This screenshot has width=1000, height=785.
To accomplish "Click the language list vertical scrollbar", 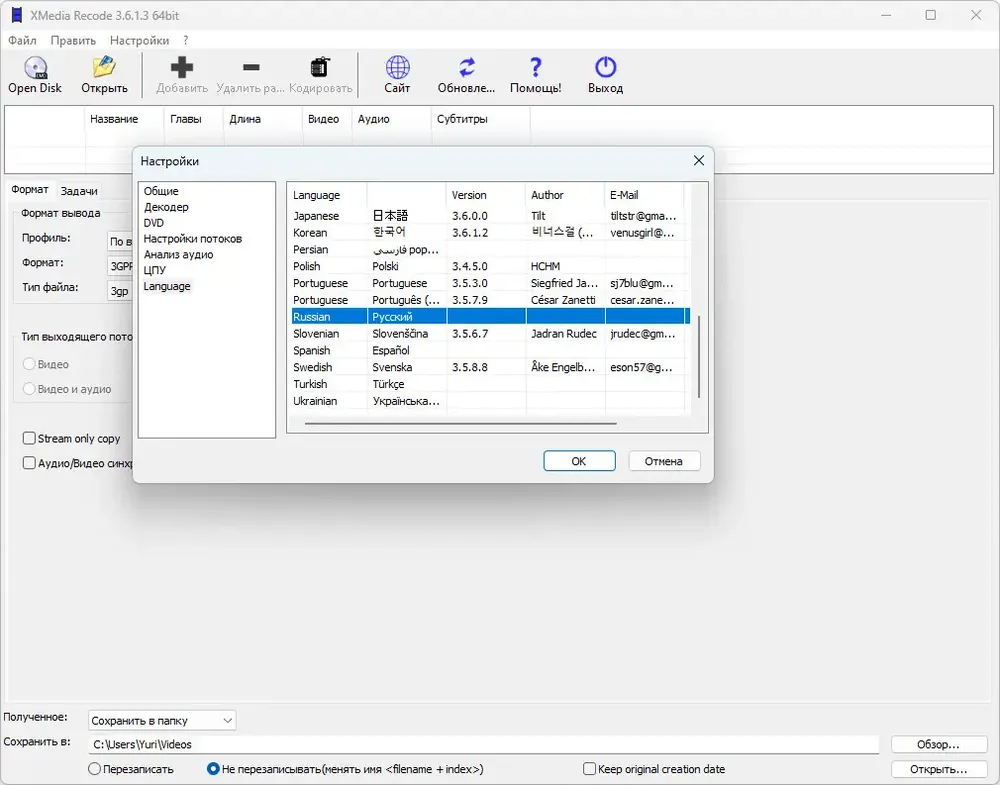I will (x=699, y=356).
